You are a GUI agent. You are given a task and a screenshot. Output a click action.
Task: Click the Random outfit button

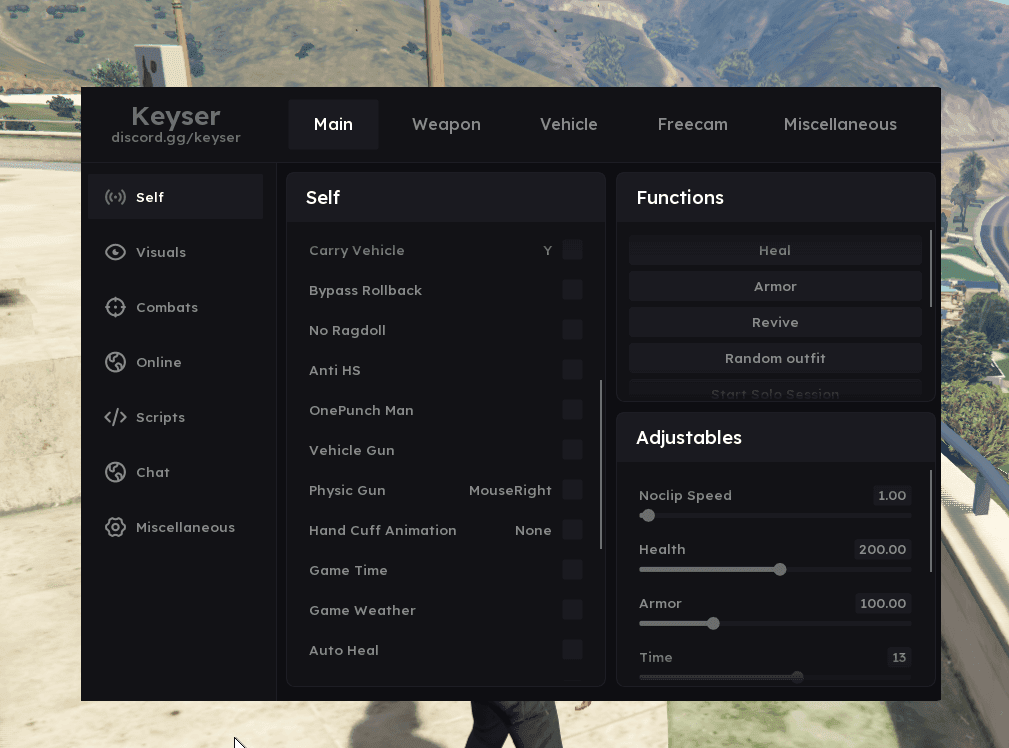click(775, 358)
